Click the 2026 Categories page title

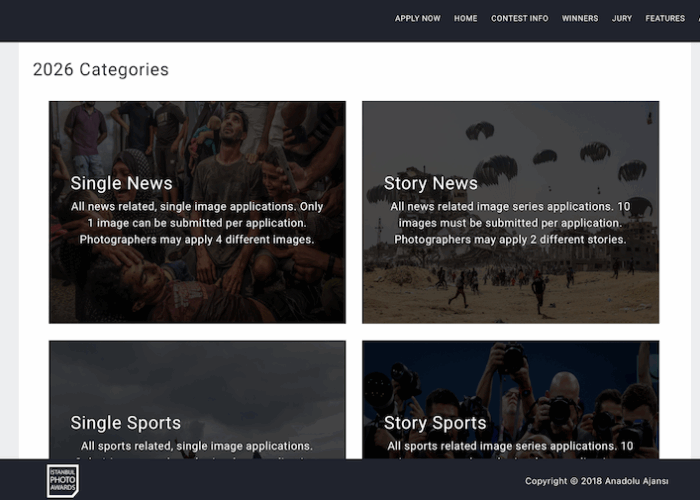click(x=101, y=70)
